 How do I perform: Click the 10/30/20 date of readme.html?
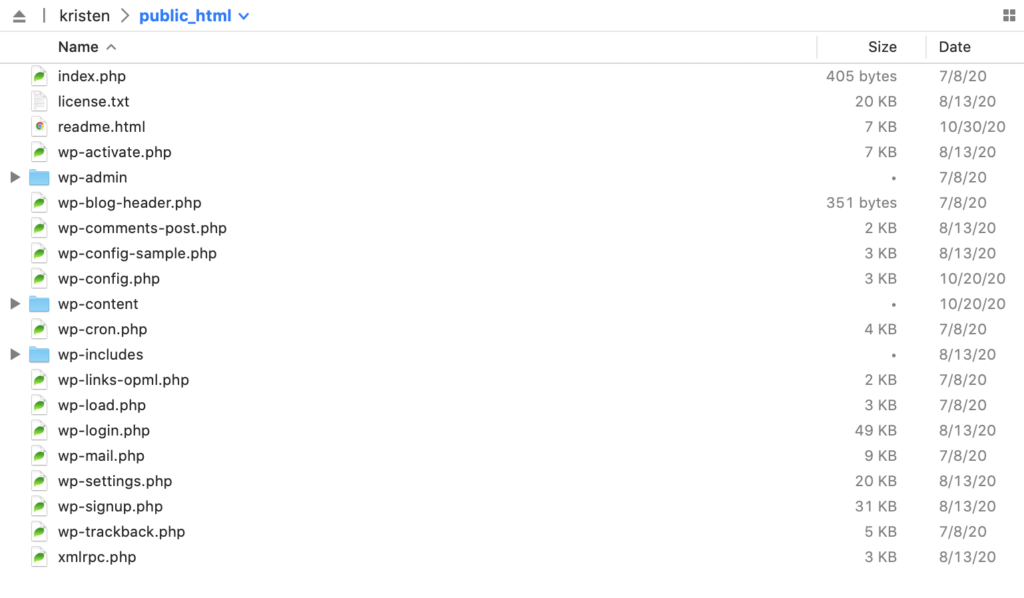click(x=972, y=127)
